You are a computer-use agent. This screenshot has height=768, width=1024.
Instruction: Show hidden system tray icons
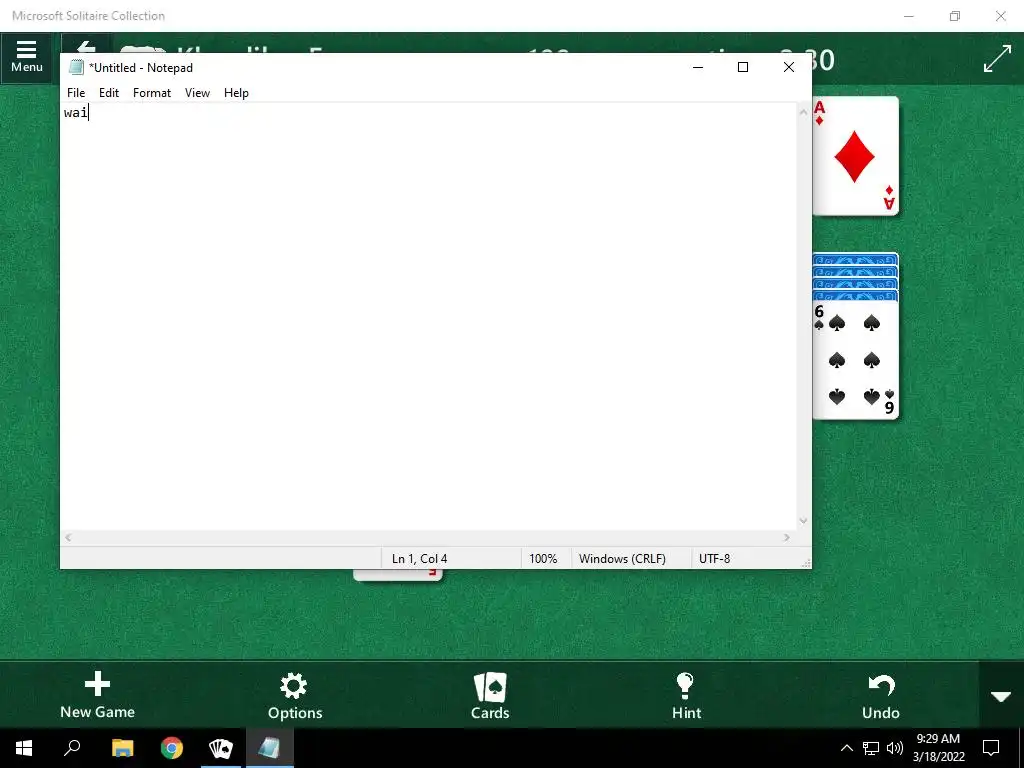point(846,748)
